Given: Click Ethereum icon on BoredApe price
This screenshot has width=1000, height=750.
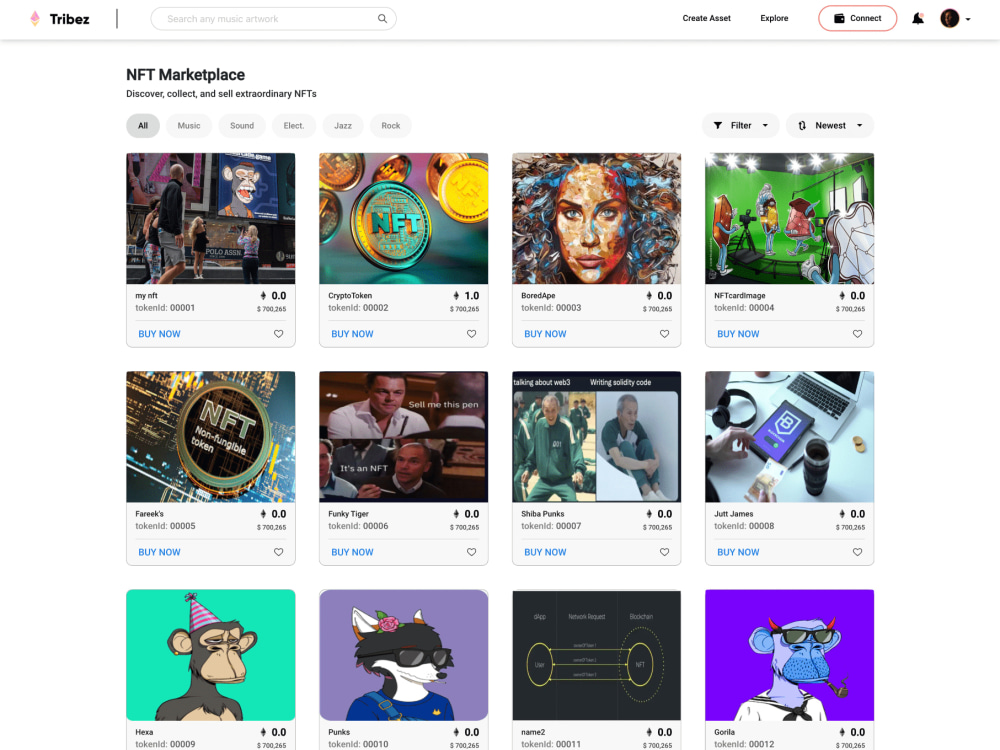Looking at the screenshot, I should (x=649, y=296).
